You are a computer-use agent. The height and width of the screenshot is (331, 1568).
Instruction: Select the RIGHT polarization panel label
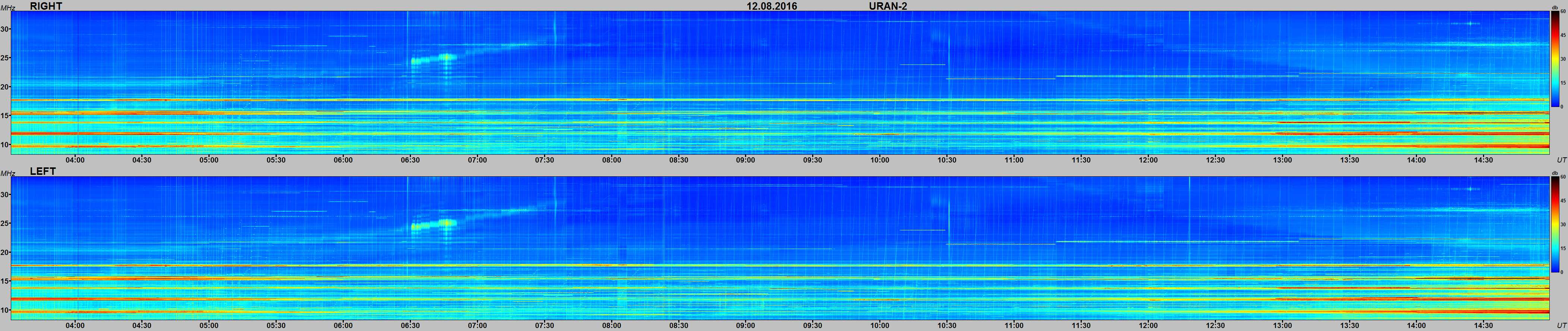coord(45,6)
